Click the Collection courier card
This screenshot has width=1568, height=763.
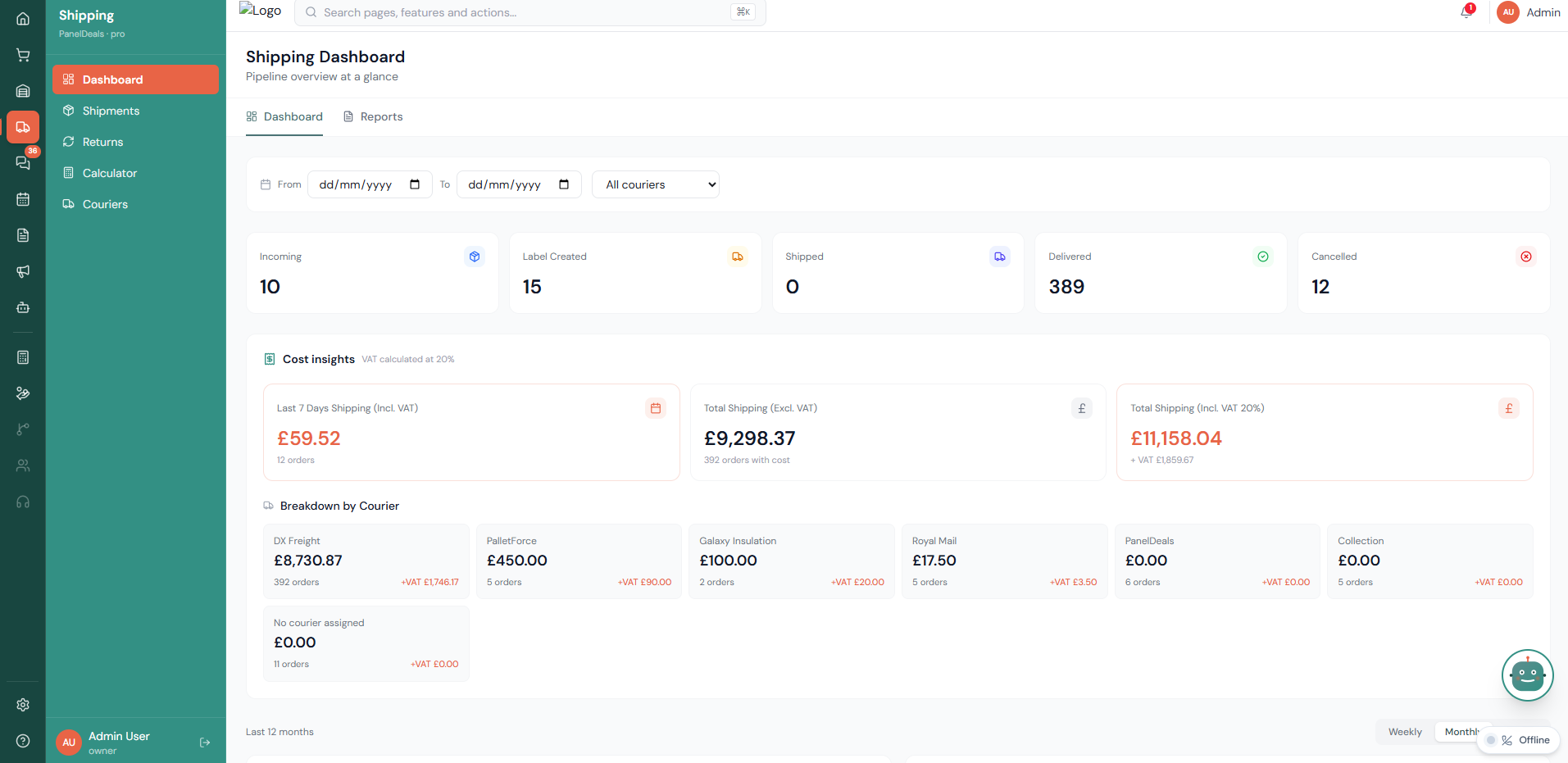click(1430, 561)
